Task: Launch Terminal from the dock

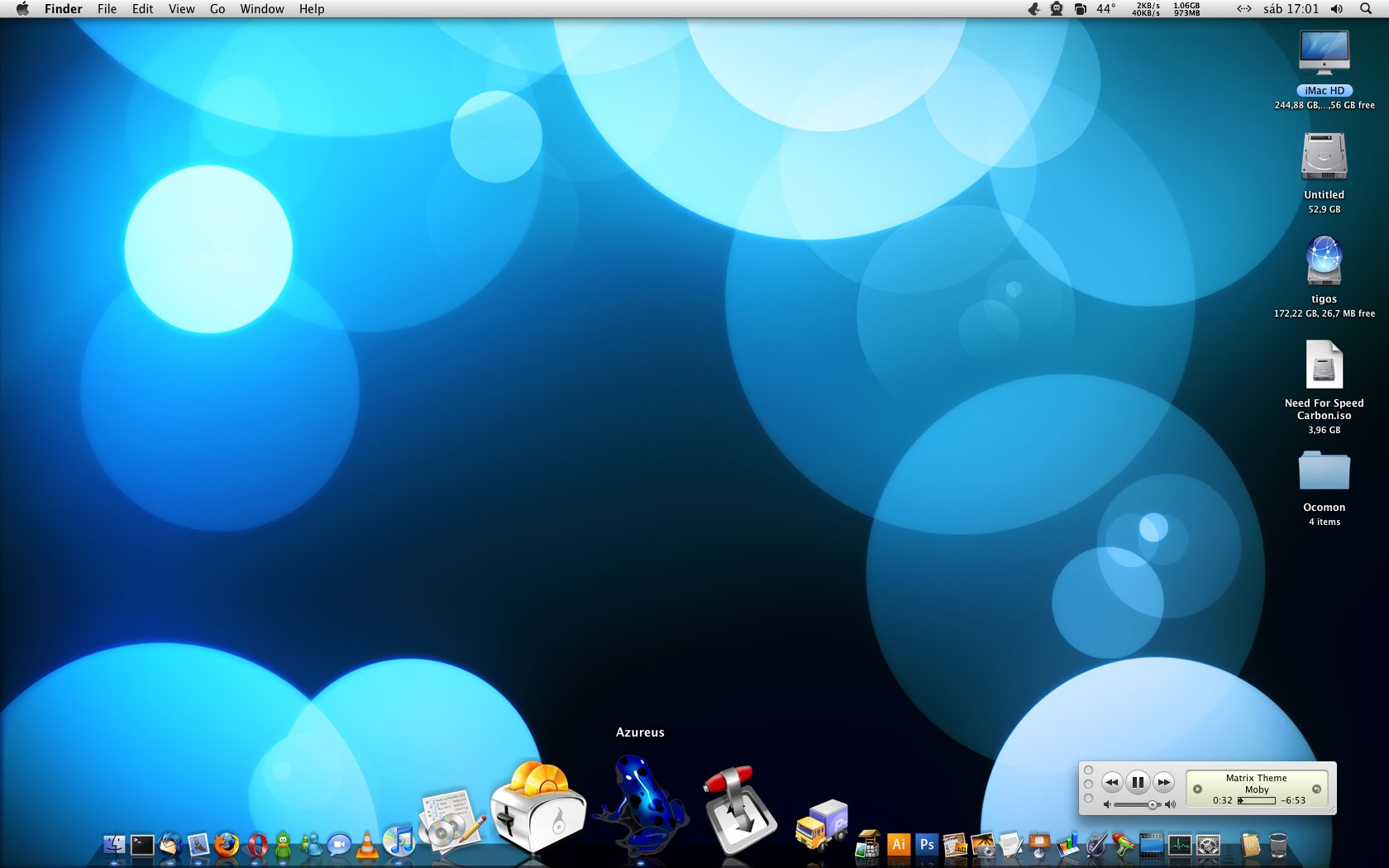Action: tap(142, 845)
